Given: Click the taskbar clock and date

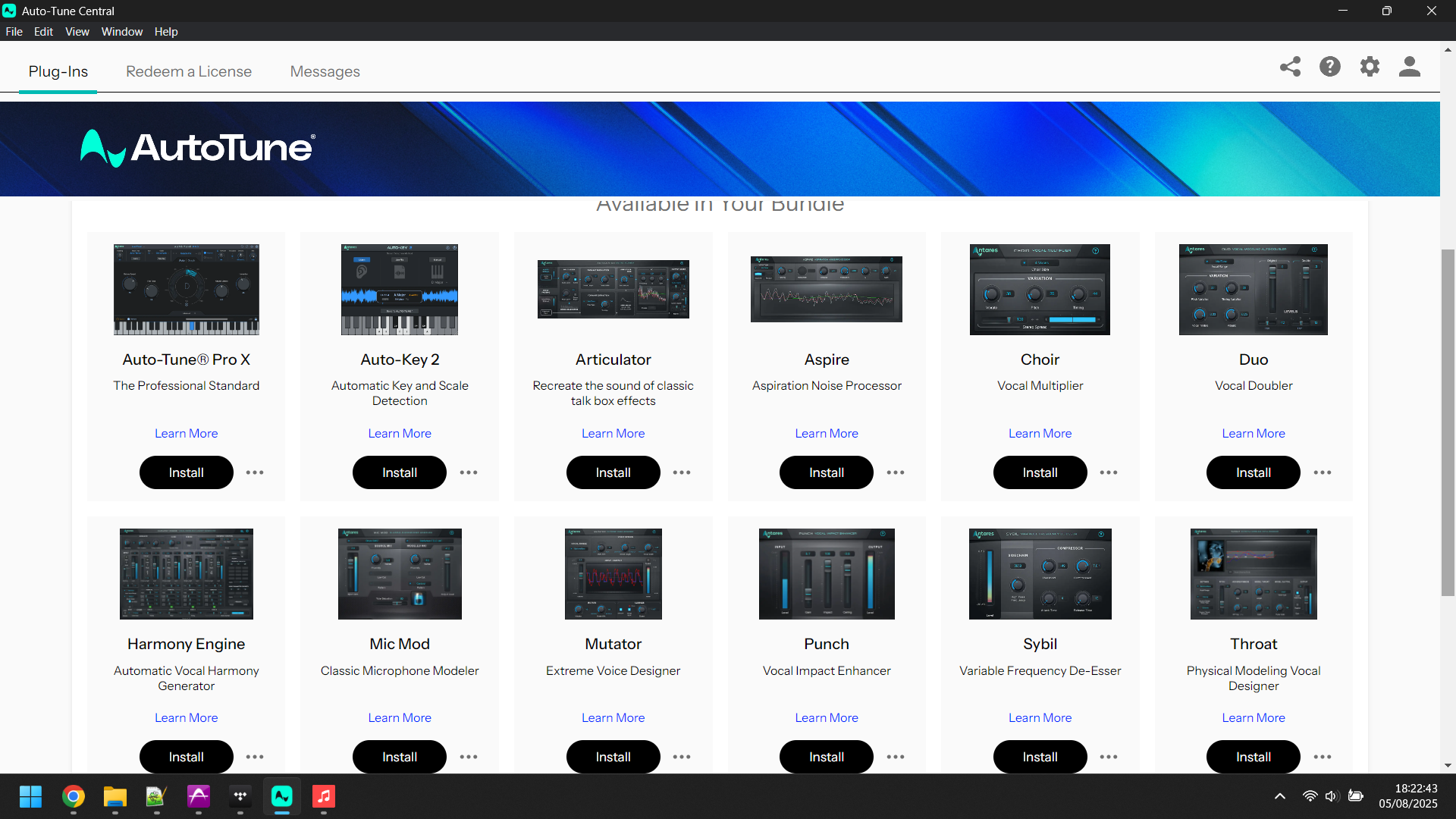Looking at the screenshot, I should [x=1408, y=796].
